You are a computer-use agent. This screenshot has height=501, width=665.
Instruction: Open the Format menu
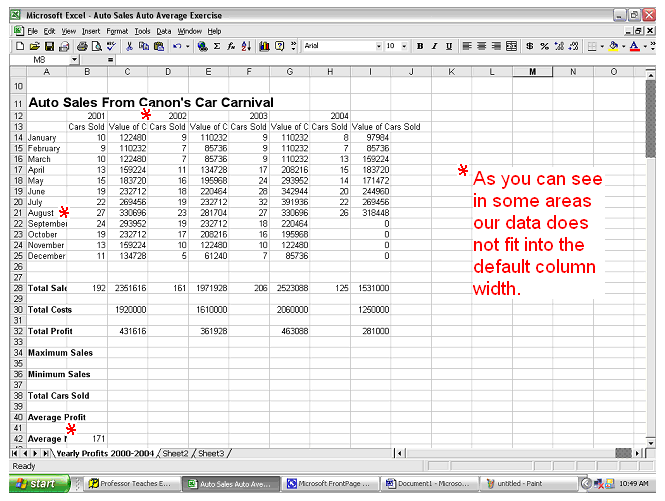click(x=117, y=31)
